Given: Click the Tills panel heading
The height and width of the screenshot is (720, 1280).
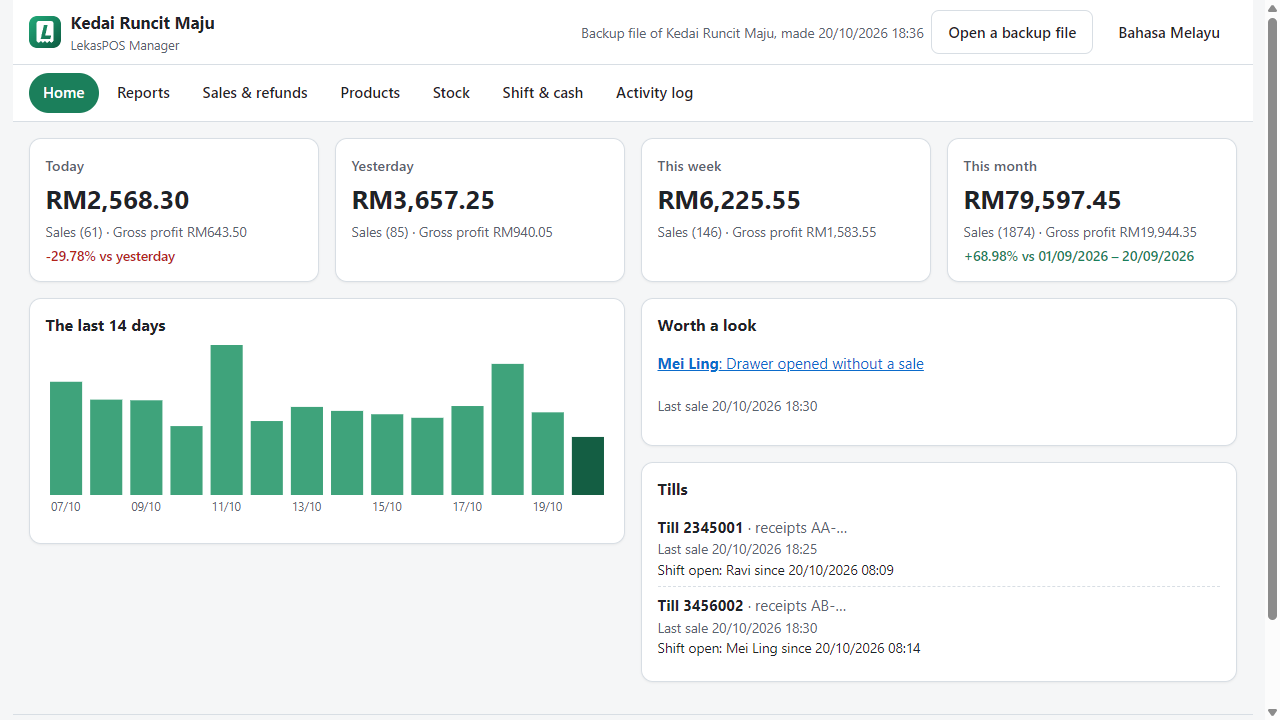Looking at the screenshot, I should click(673, 490).
